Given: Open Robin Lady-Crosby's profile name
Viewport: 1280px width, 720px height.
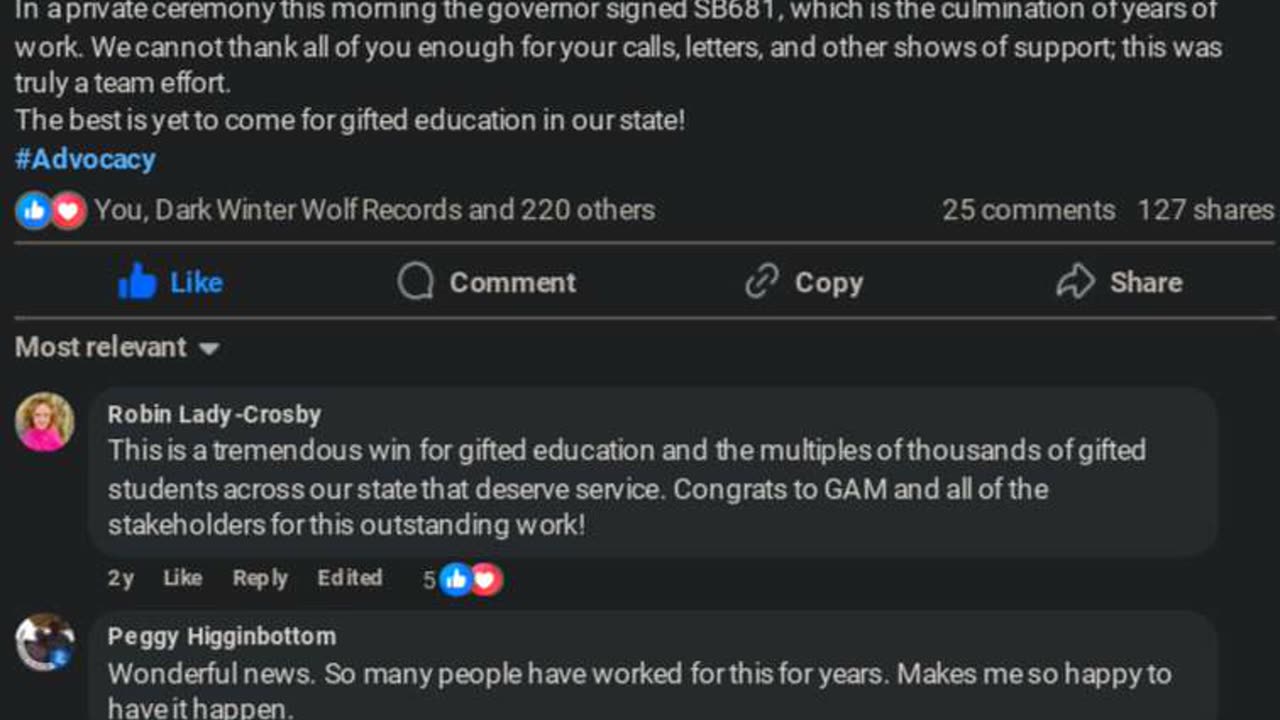Looking at the screenshot, I should point(214,414).
